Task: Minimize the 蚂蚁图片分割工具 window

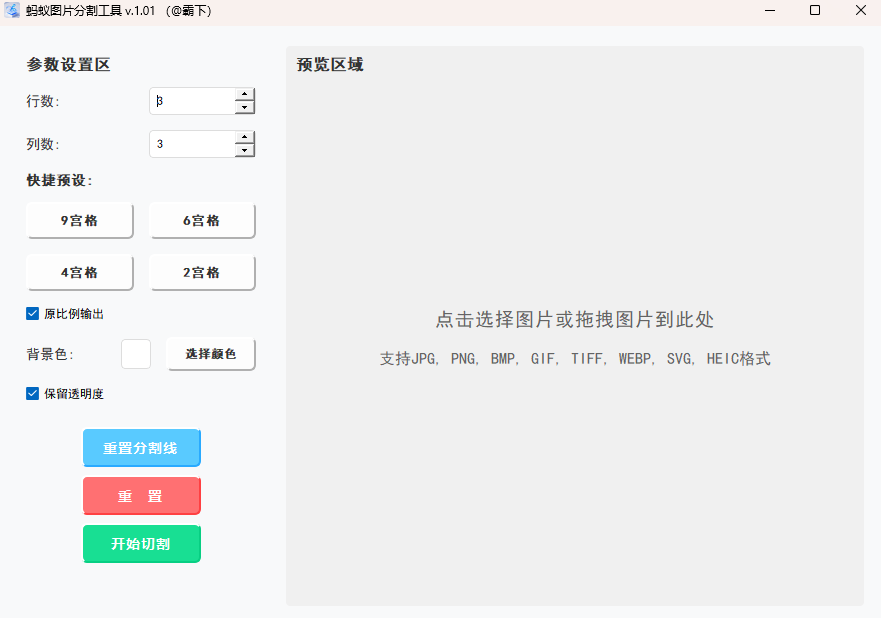Action: coord(770,11)
